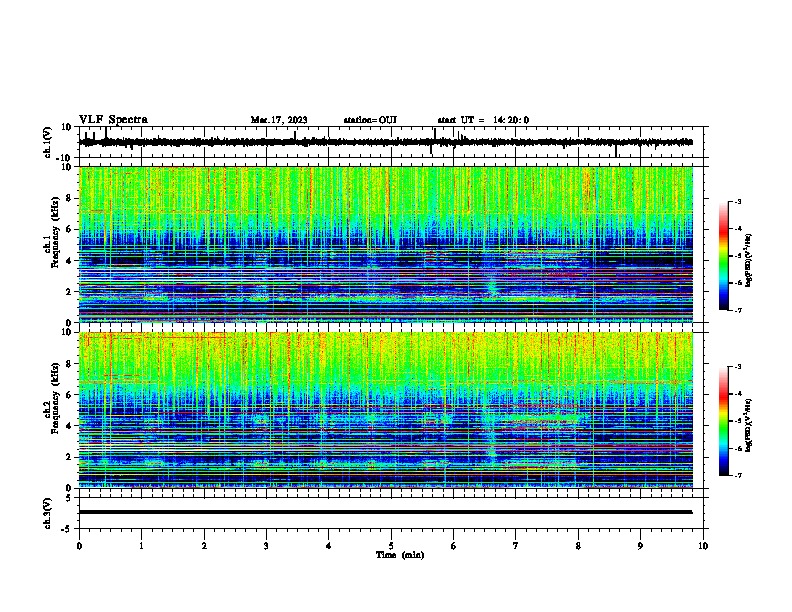Click the ch.2 spectrogram panel
Image resolution: width=792 pixels, height=612 pixels.
coord(386,410)
